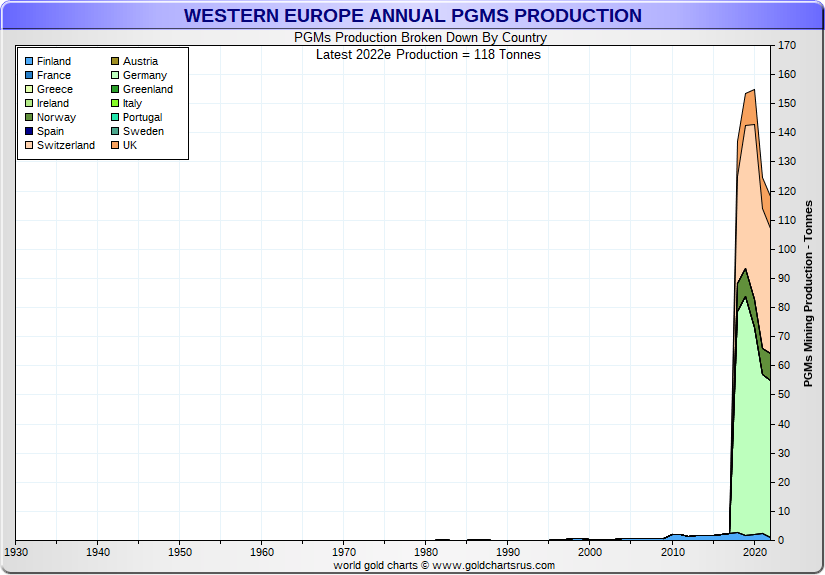Select the Norway legend label text

(x=54, y=117)
